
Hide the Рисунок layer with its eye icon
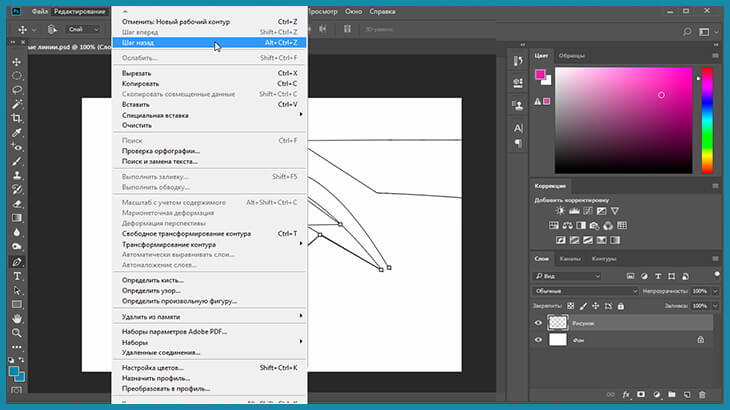[539, 323]
